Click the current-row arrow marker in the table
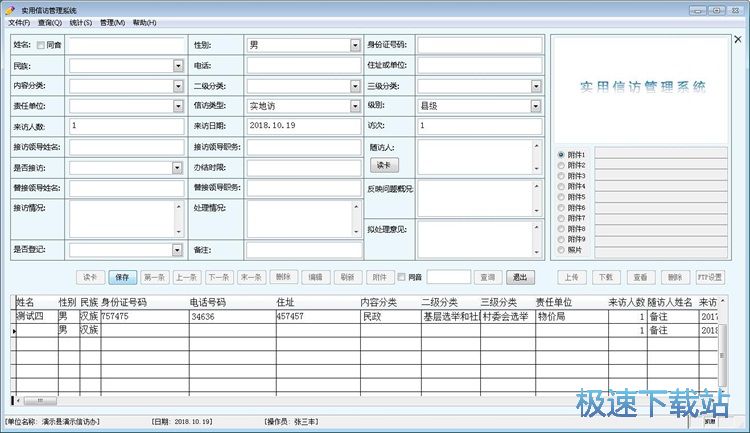The width and height of the screenshot is (750, 433). coord(13,330)
